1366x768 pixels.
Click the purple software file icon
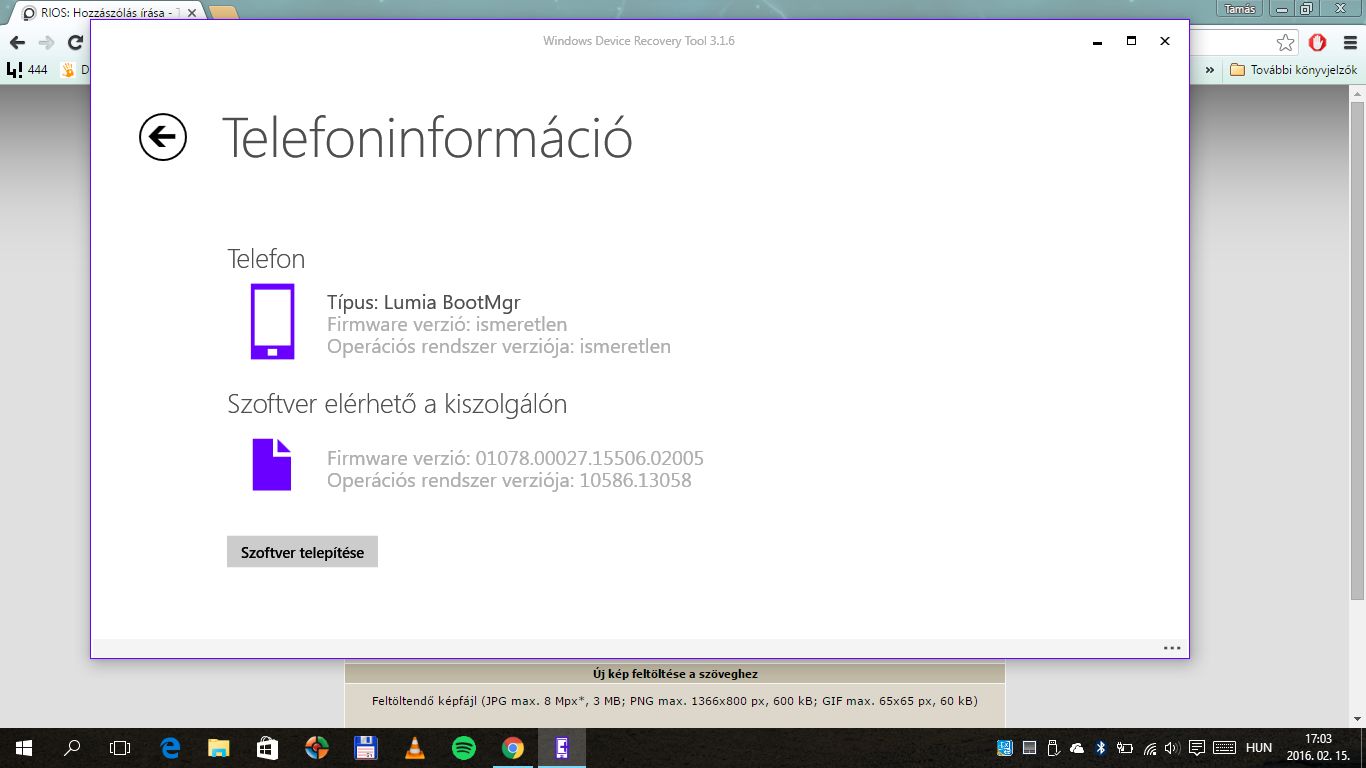272,464
